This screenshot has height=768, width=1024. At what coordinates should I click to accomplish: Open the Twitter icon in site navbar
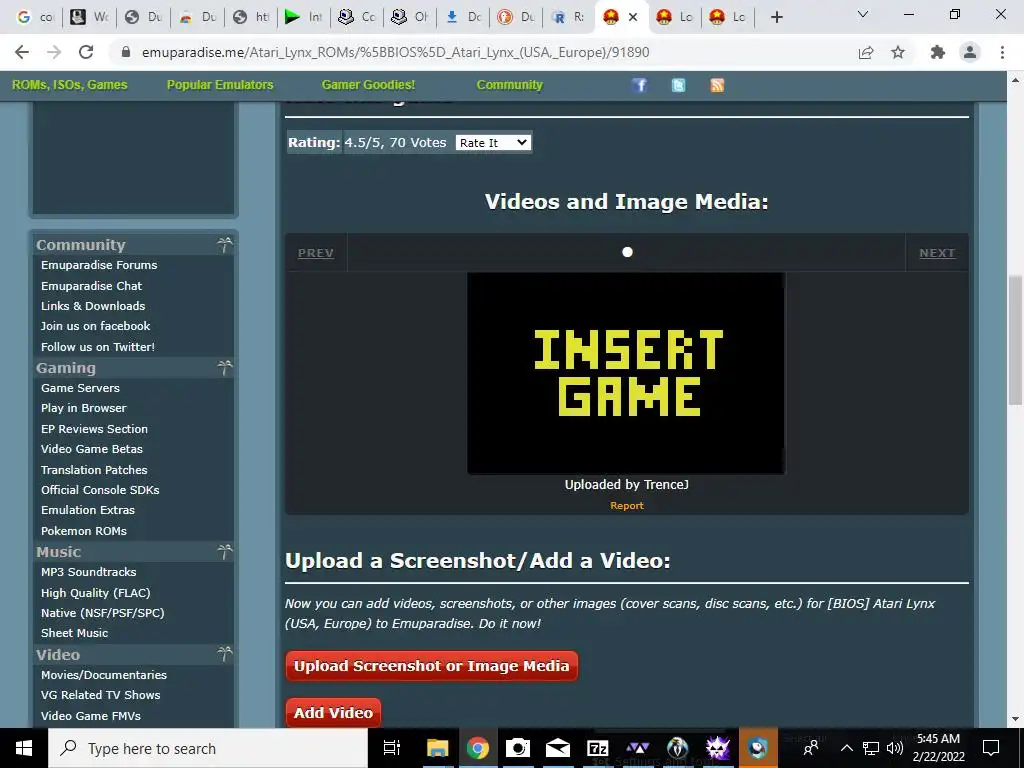click(x=679, y=85)
